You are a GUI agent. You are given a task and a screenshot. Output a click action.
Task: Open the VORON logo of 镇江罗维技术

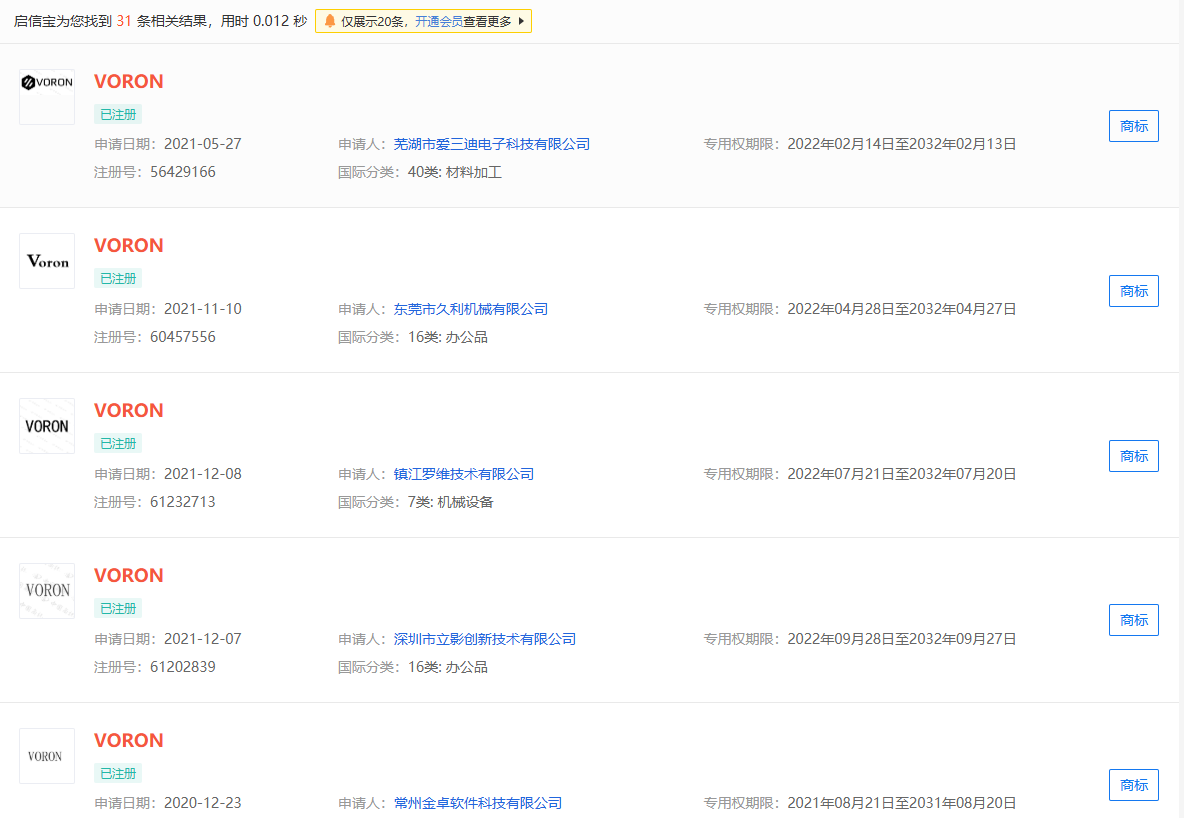pyautogui.click(x=47, y=426)
